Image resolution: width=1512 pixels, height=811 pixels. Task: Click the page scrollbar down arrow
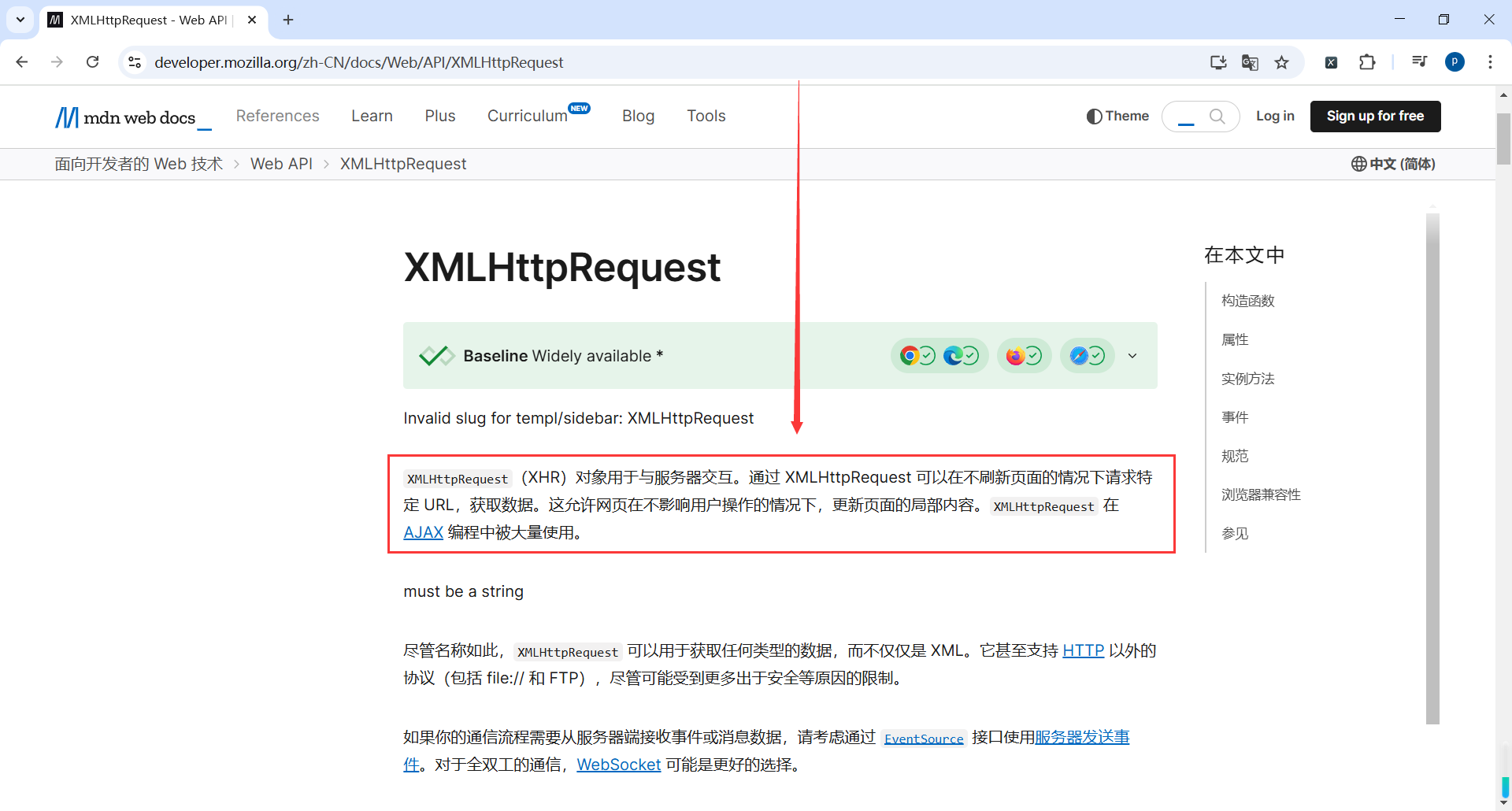[x=1503, y=802]
